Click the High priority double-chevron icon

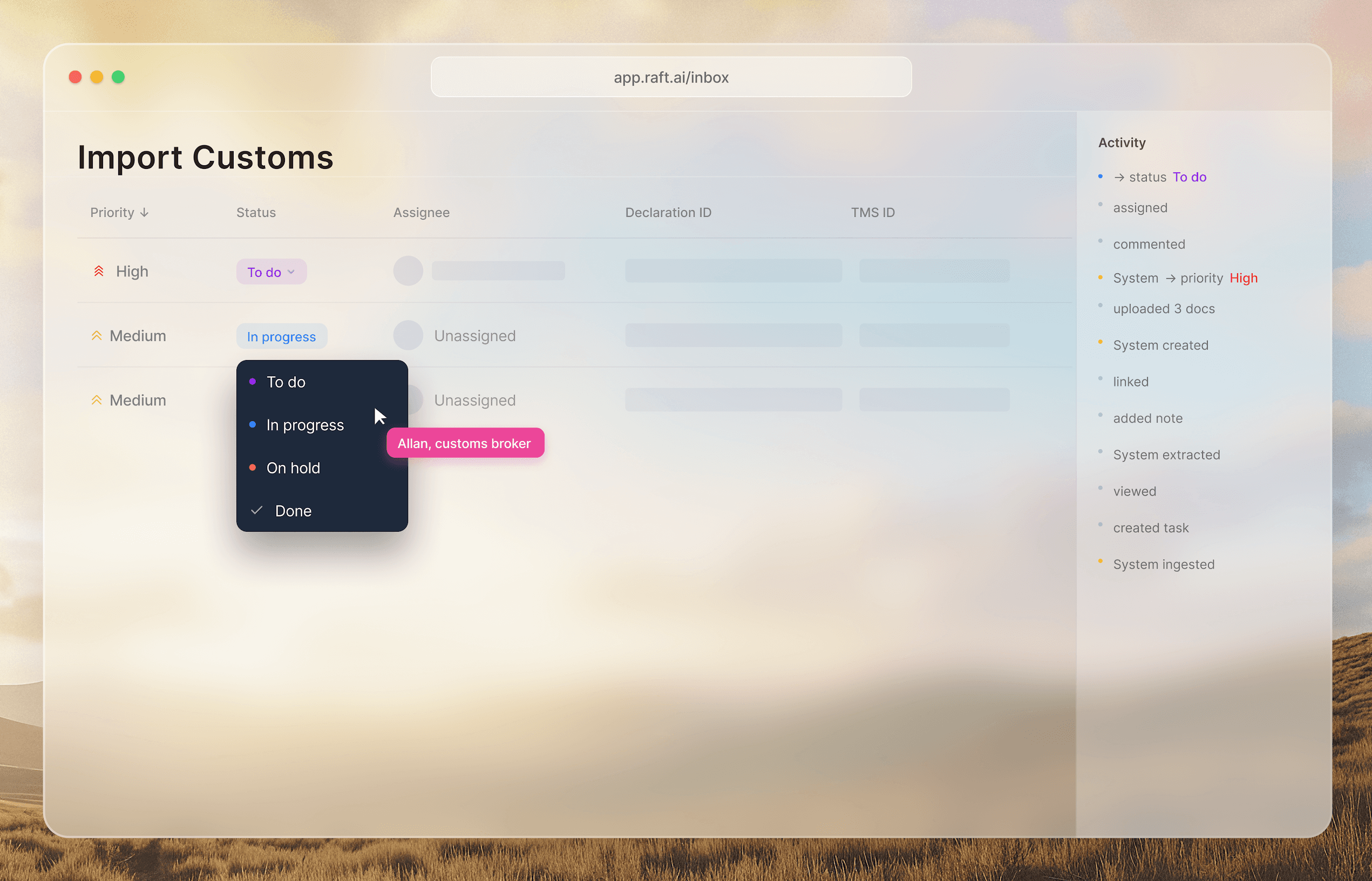coord(98,271)
